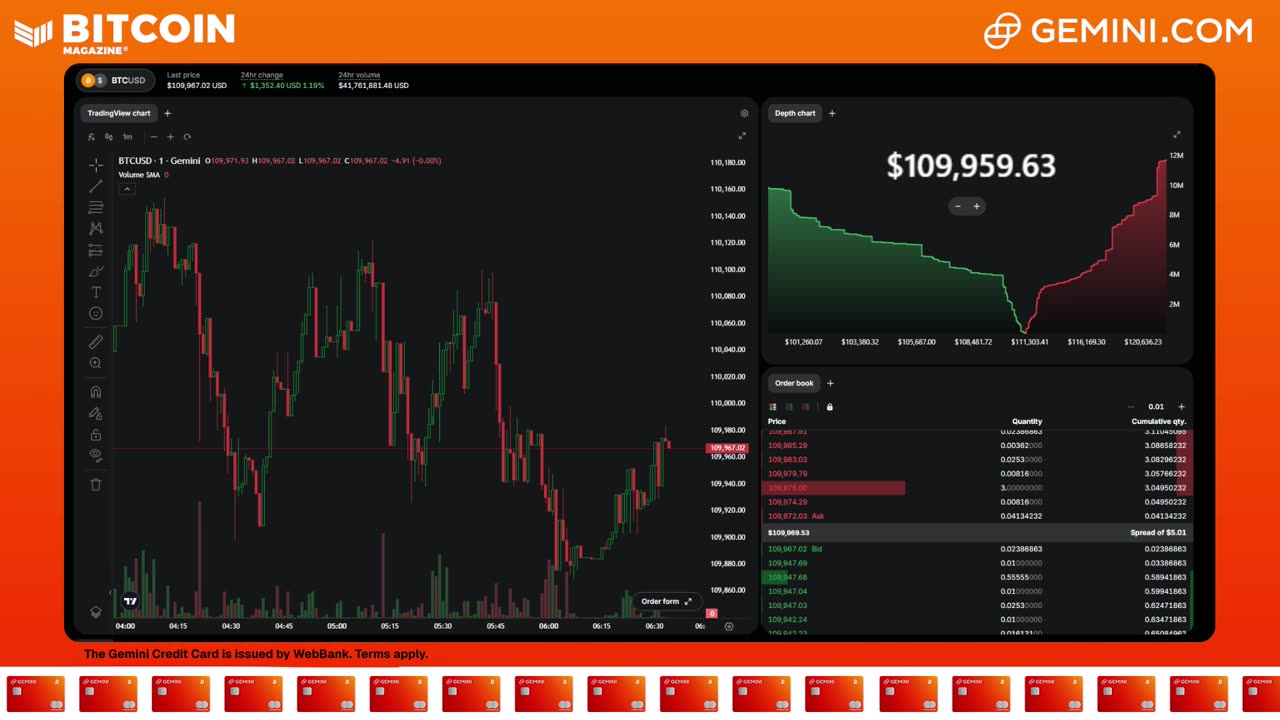Viewport: 1280px width, 720px height.
Task: Click the bid price 109,947.04
Action: tap(787, 591)
